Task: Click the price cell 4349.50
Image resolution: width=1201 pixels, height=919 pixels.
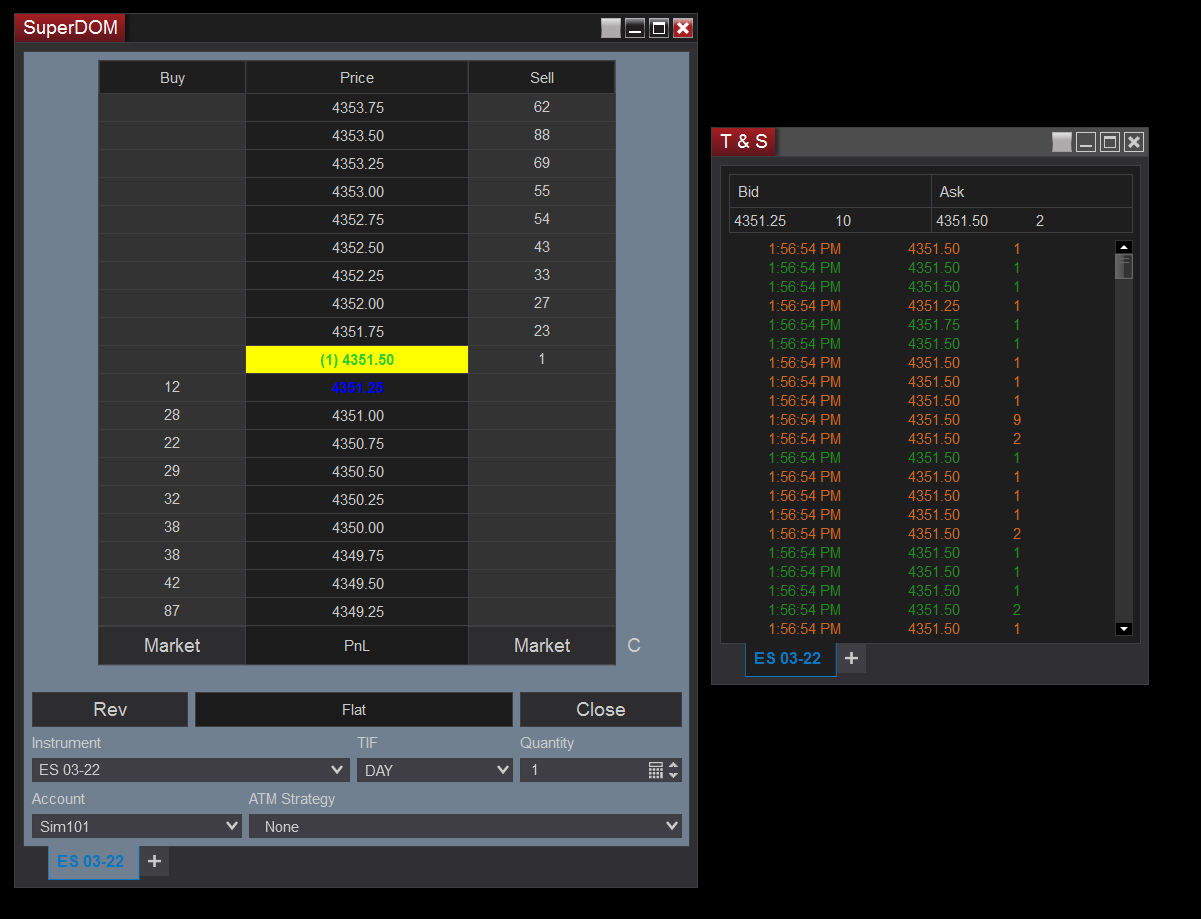Action: (357, 584)
